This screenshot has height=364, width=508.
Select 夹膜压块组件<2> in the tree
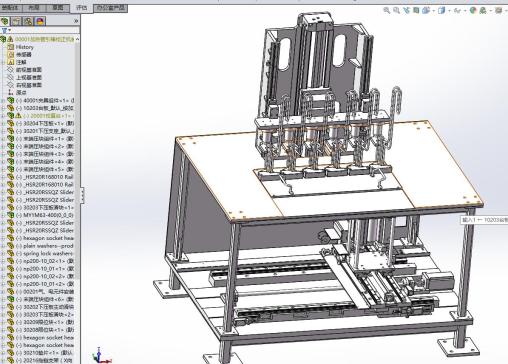(x=45, y=146)
